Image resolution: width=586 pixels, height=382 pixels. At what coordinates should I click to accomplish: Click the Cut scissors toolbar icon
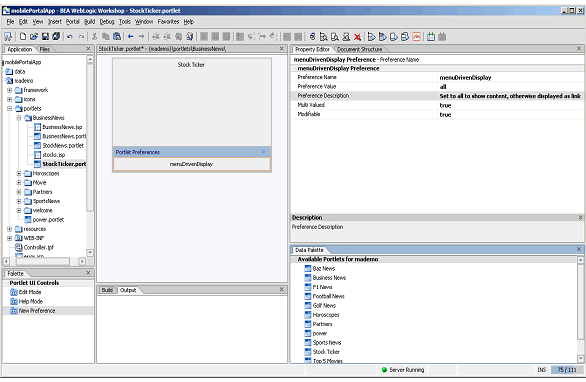click(x=95, y=37)
